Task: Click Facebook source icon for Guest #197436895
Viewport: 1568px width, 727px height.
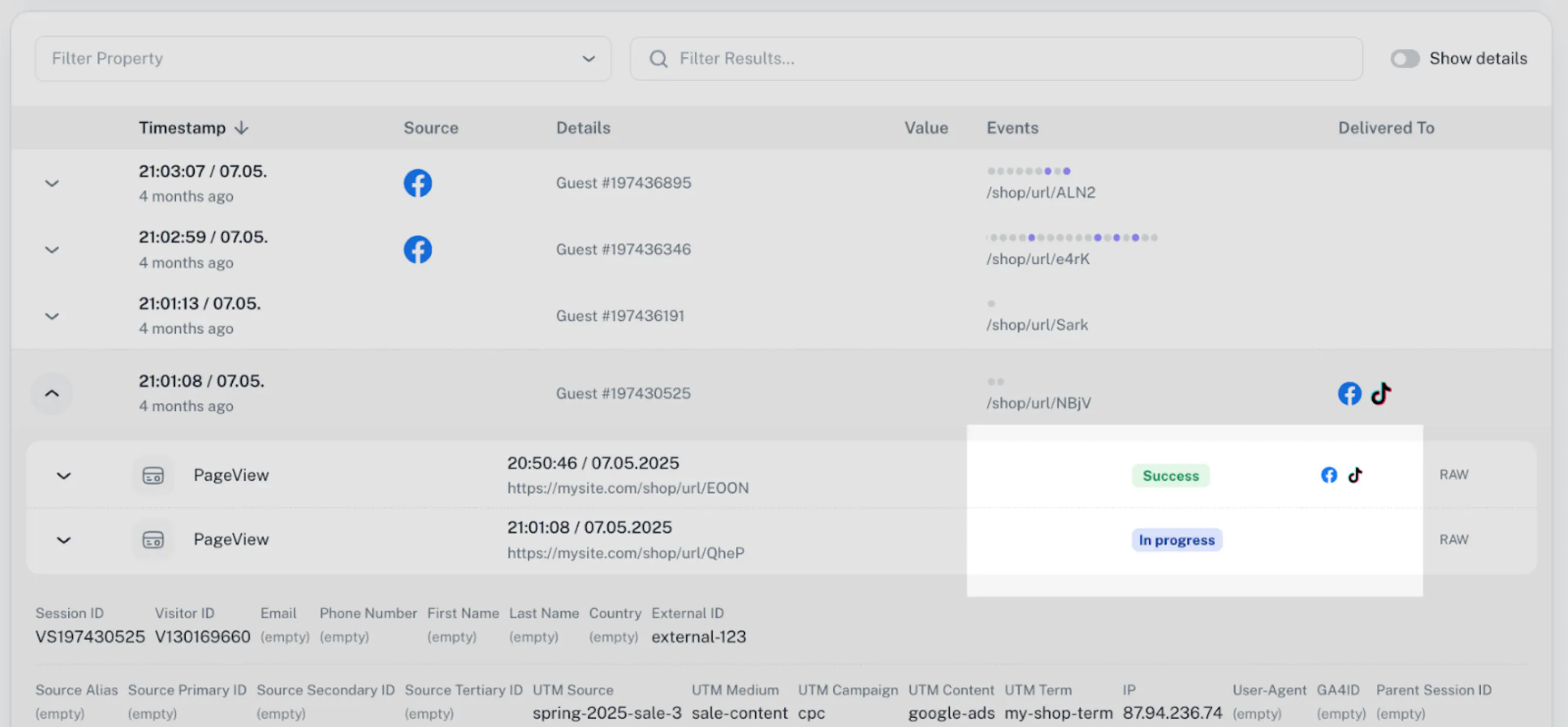Action: coord(418,183)
